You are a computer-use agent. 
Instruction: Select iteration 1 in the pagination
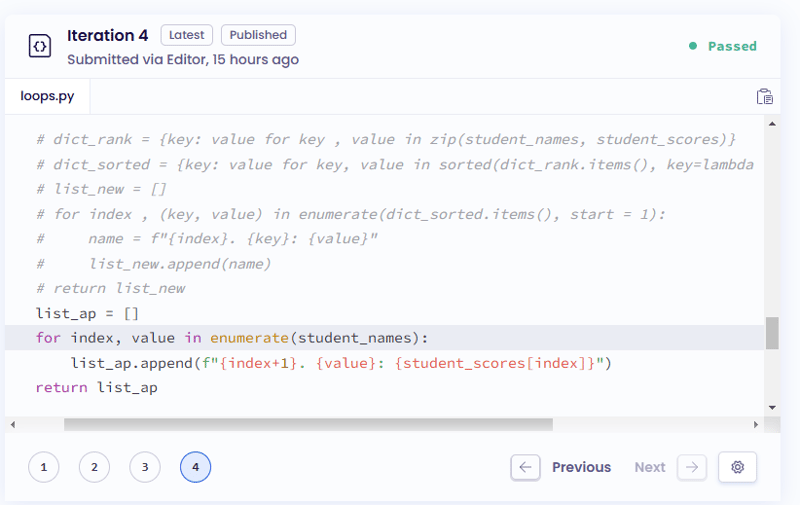point(44,467)
